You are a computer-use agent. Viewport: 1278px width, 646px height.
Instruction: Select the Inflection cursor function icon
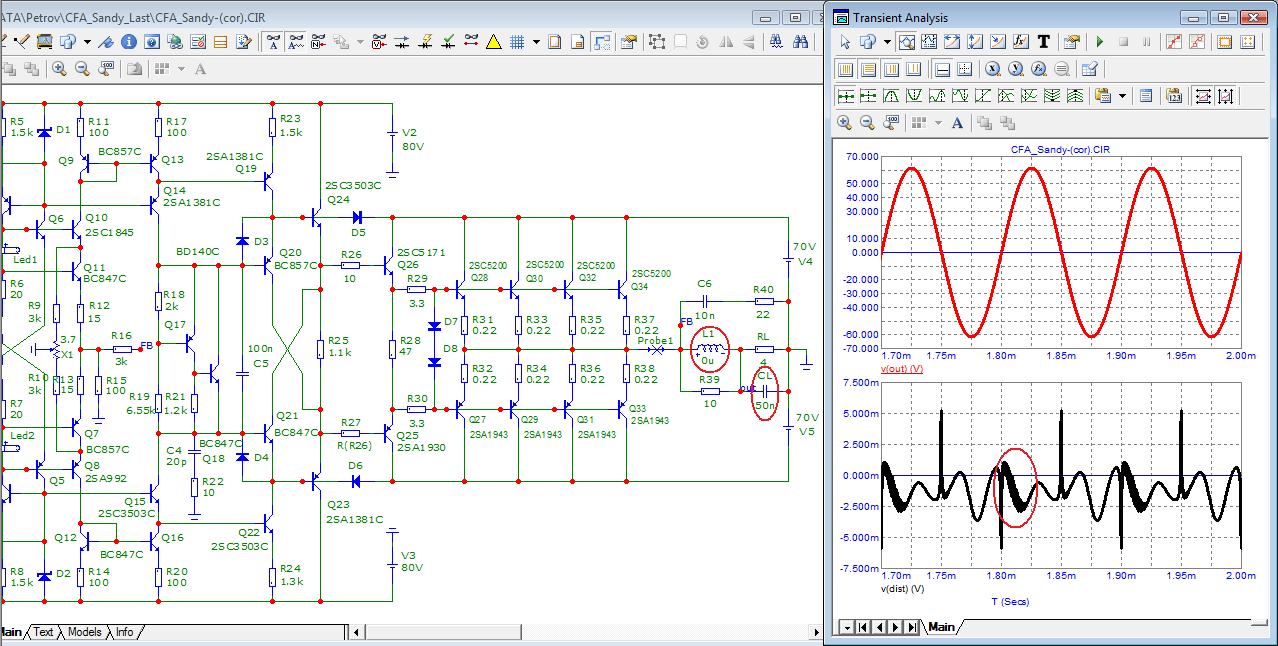(983, 95)
